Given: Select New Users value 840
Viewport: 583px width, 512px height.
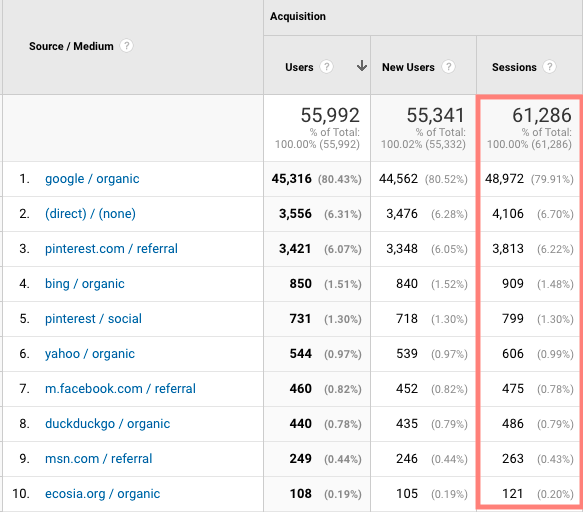Looking at the screenshot, I should 407,284.
